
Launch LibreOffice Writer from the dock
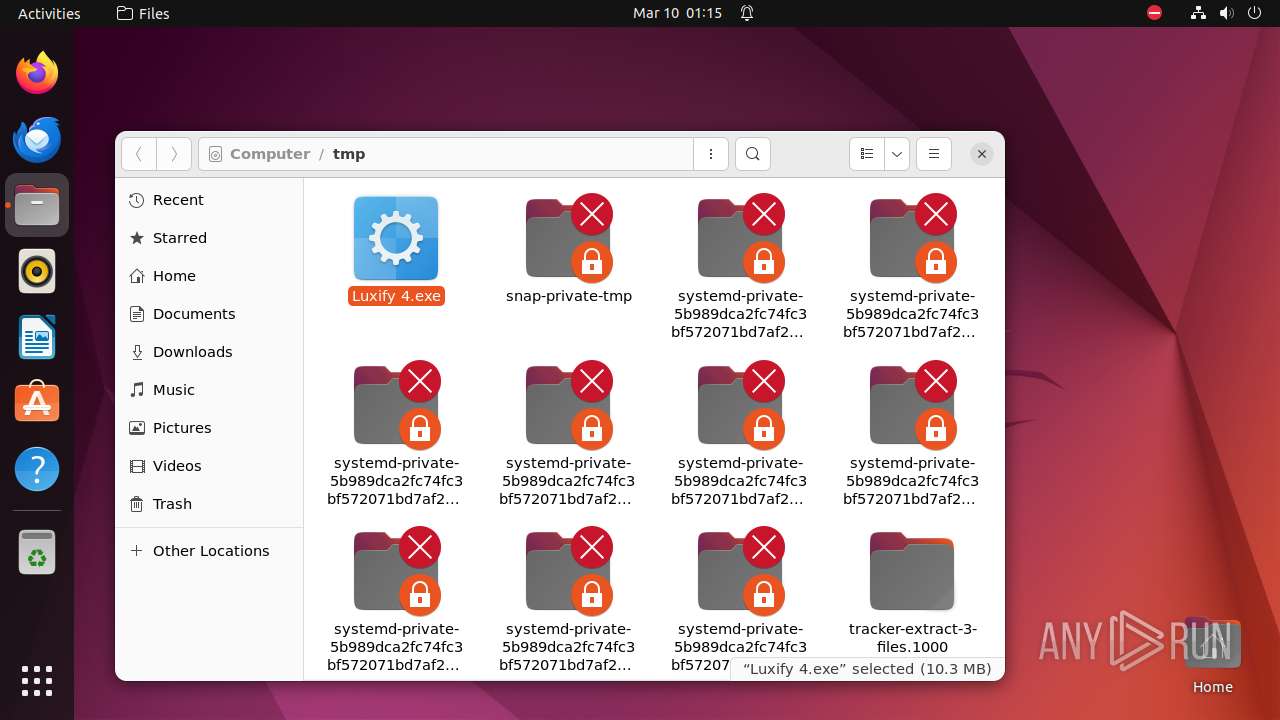click(37, 337)
